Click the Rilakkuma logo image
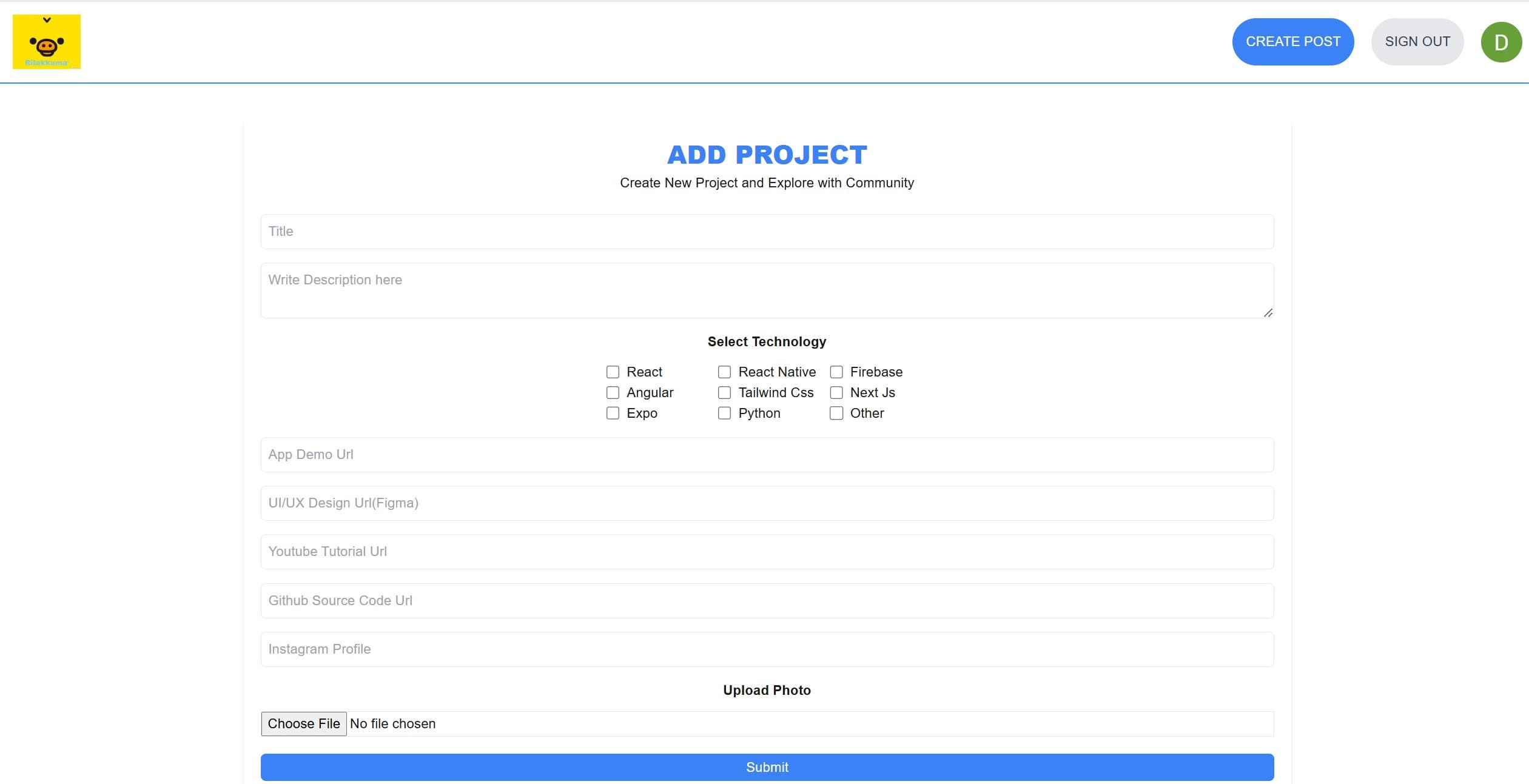 pyautogui.click(x=47, y=42)
